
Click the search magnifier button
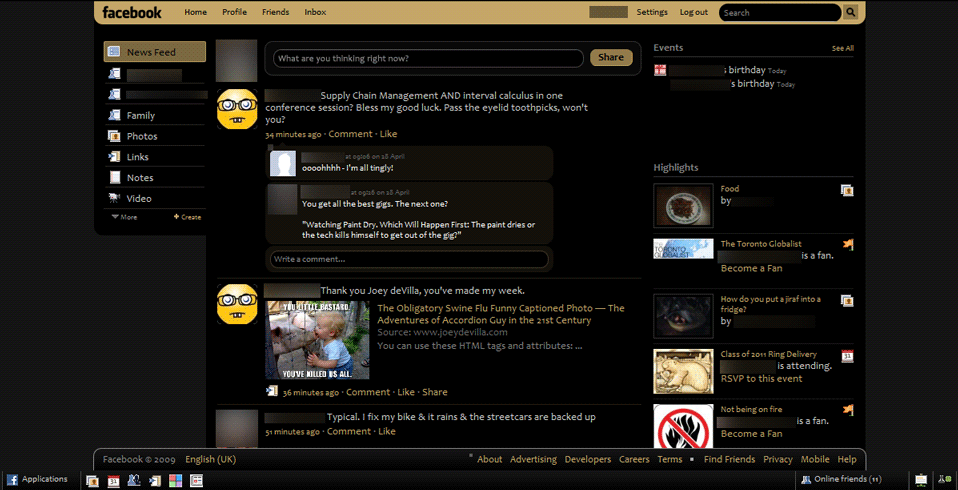pos(850,12)
